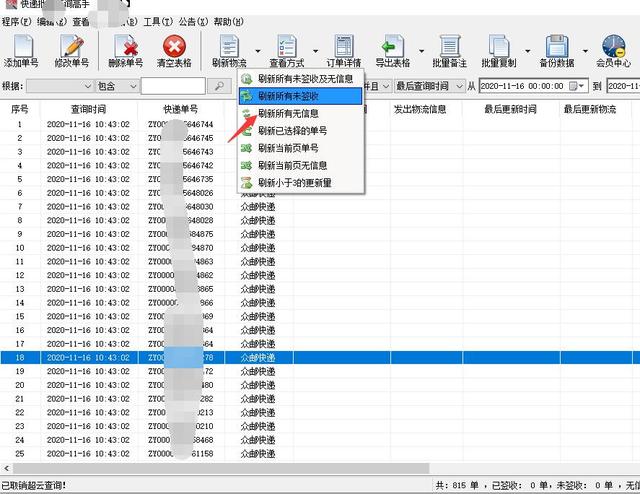
Task: Click status bar total 共: 815 单
Action: (x=457, y=485)
